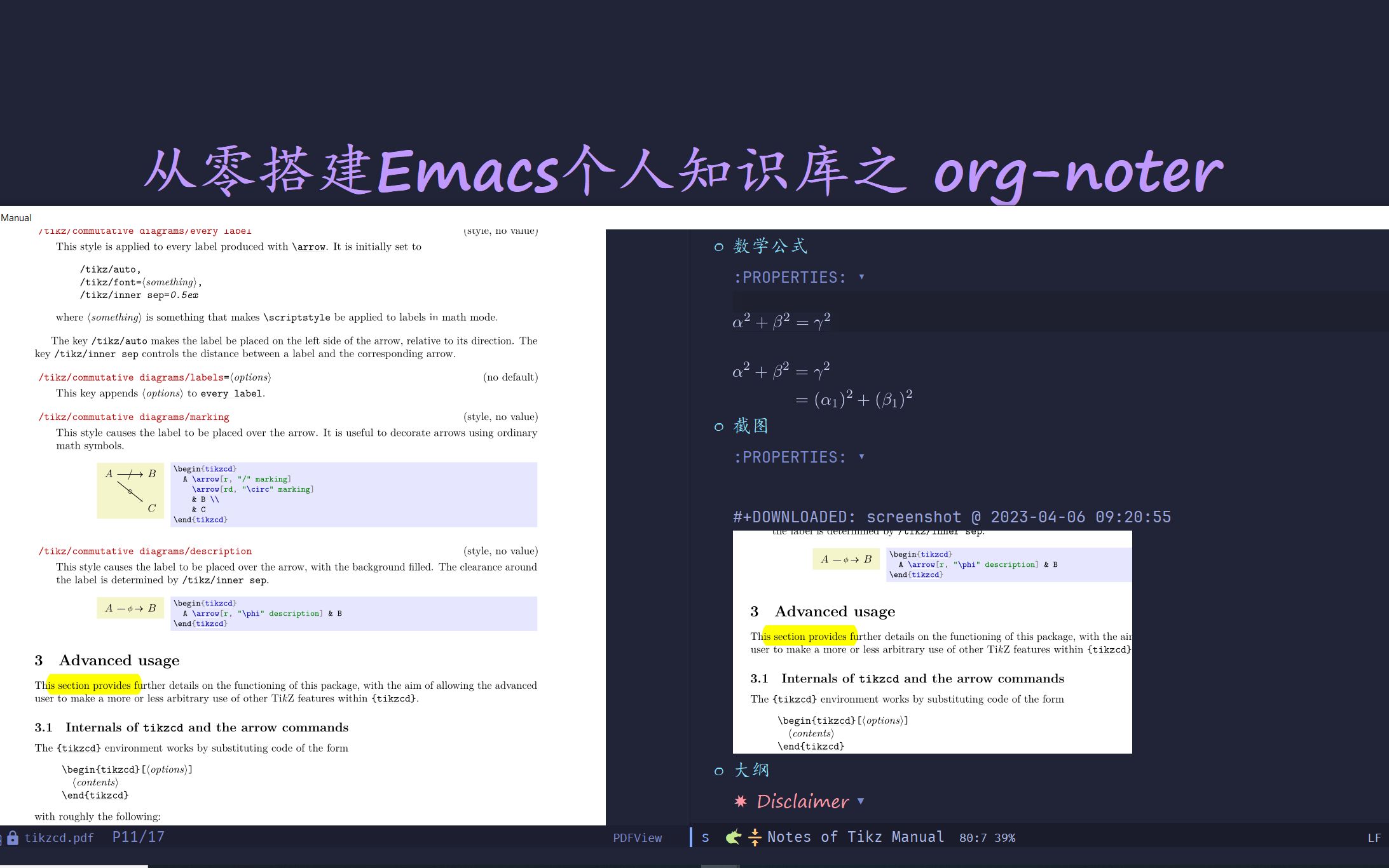Unfold the Disclaimer heading arrow

pos(861,801)
